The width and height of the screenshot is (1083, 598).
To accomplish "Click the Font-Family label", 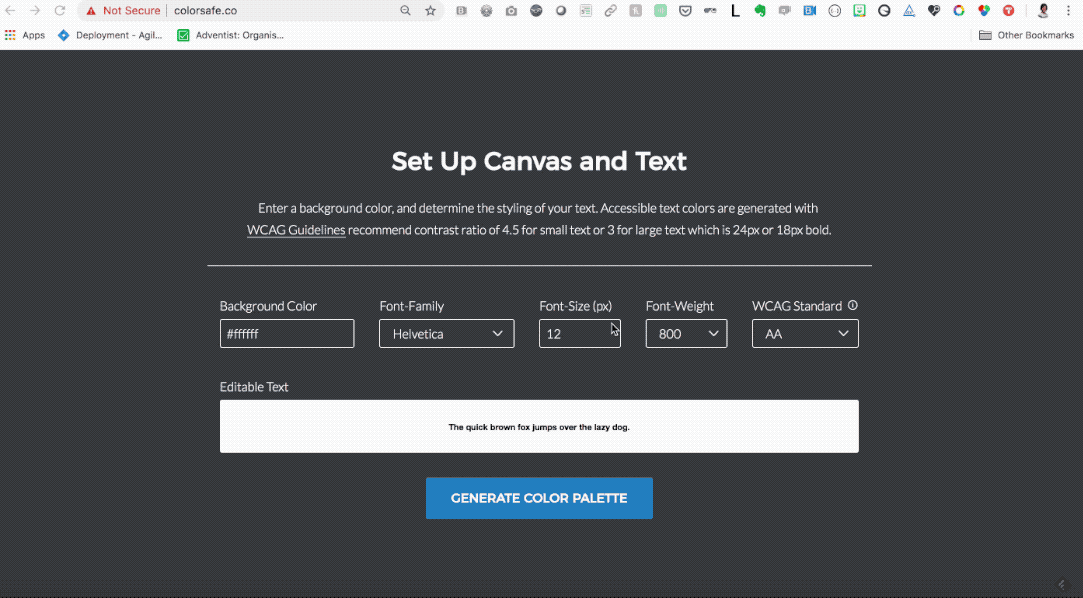I will pos(412,306).
